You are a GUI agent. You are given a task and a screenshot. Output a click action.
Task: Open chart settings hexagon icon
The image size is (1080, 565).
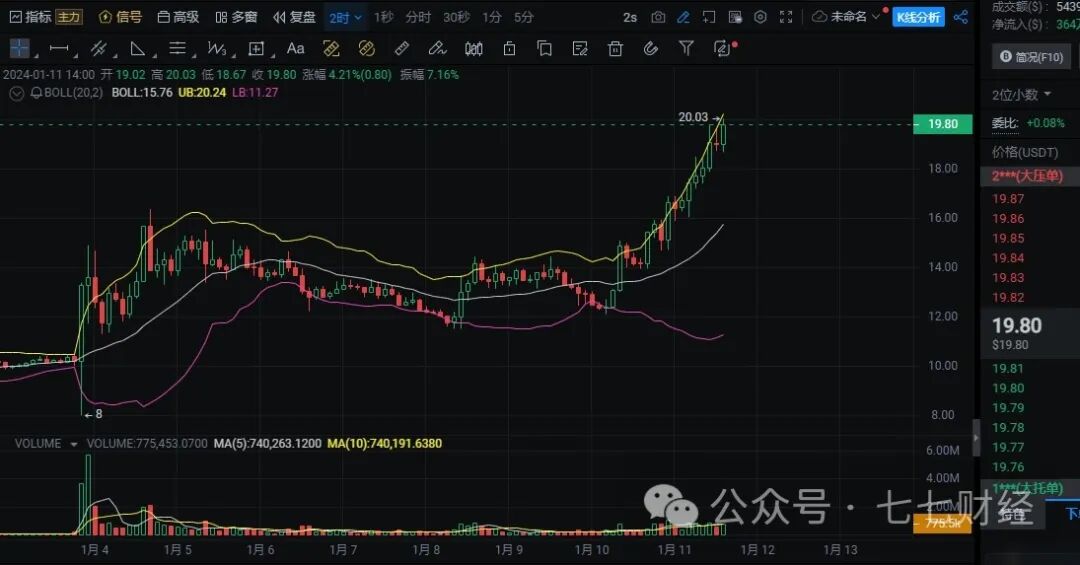coord(760,17)
